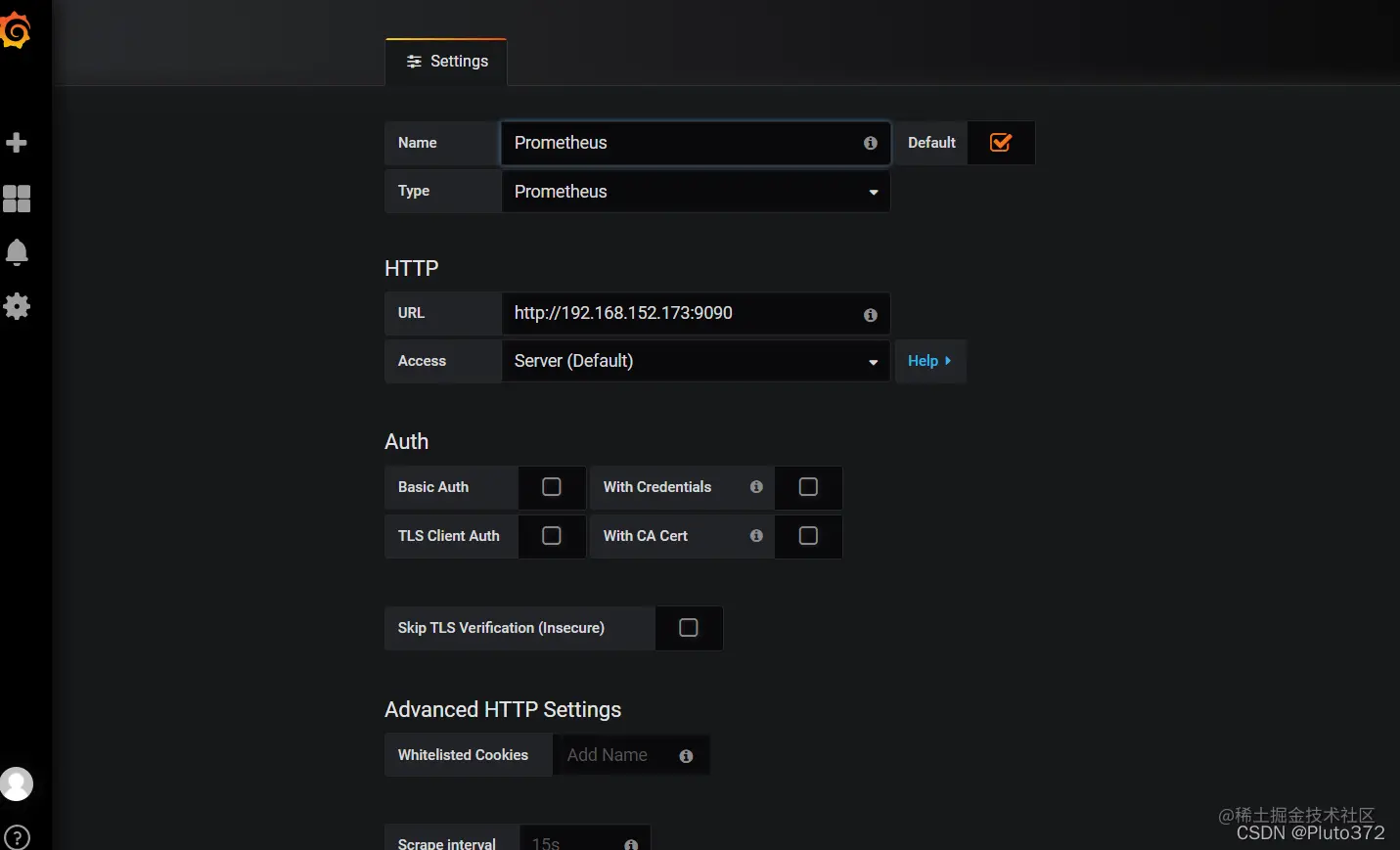
Task: Click the Auth section heading
Action: pyautogui.click(x=407, y=442)
